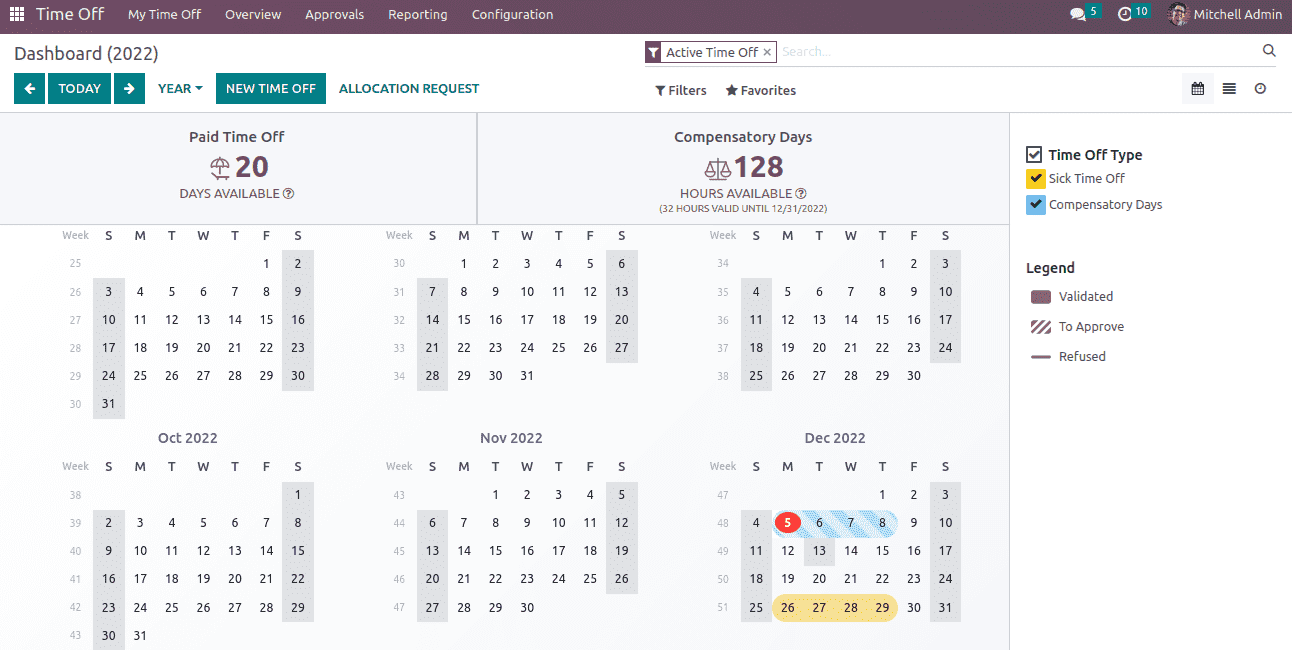The height and width of the screenshot is (650, 1292).
Task: Click New Time Off button
Action: [x=271, y=88]
